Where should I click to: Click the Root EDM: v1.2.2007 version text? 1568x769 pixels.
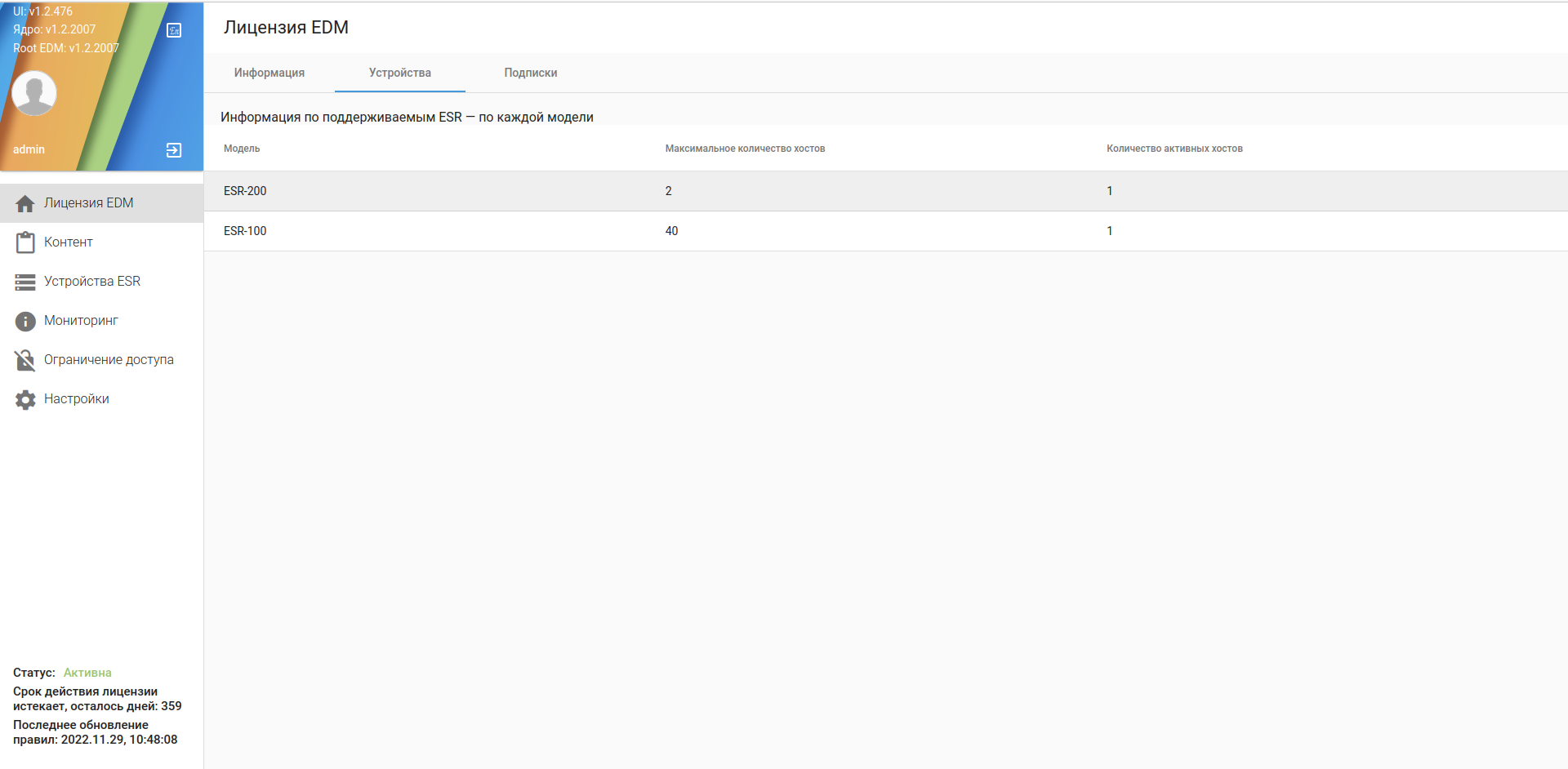66,48
